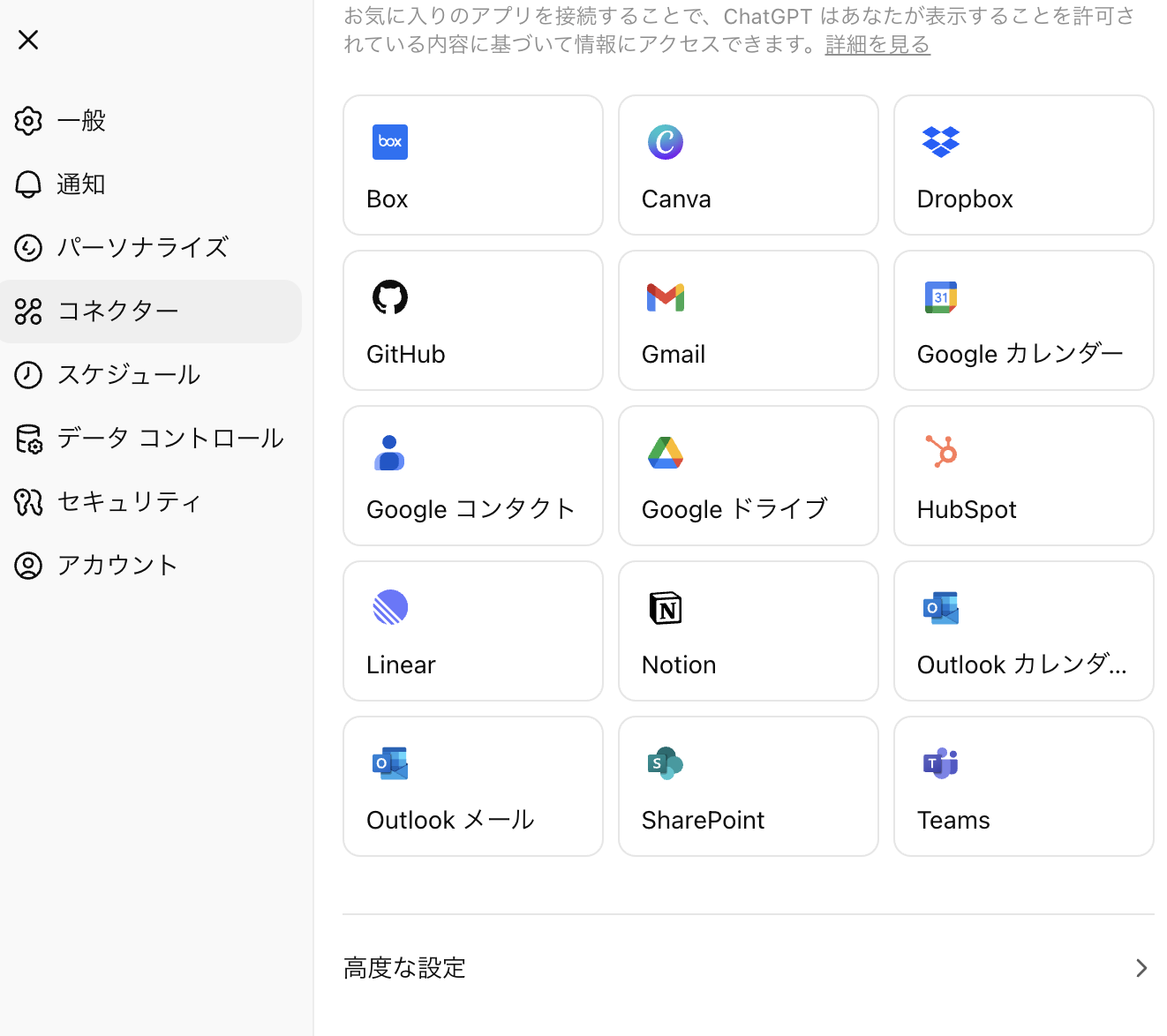Connect the Outlook カレンダー connector
This screenshot has width=1167, height=1036.
tap(1023, 631)
